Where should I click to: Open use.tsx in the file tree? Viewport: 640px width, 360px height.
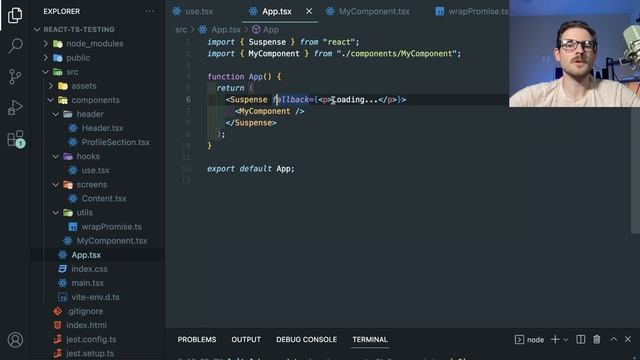(x=95, y=170)
